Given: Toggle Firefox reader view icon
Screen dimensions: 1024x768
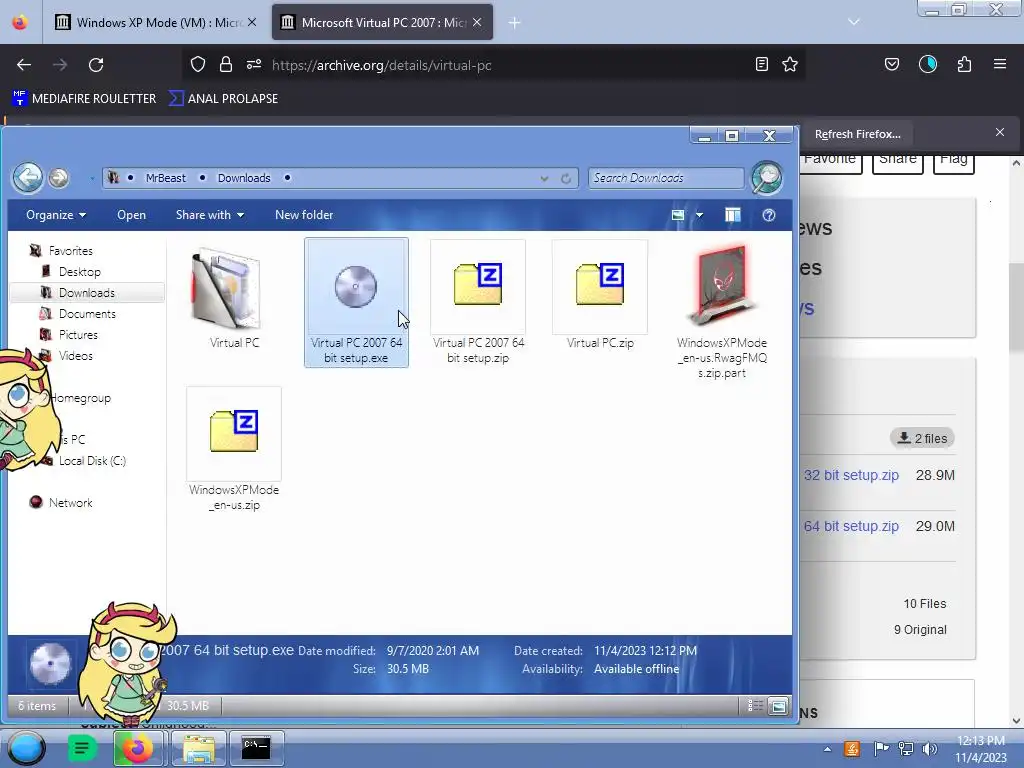Looking at the screenshot, I should pos(761,64).
